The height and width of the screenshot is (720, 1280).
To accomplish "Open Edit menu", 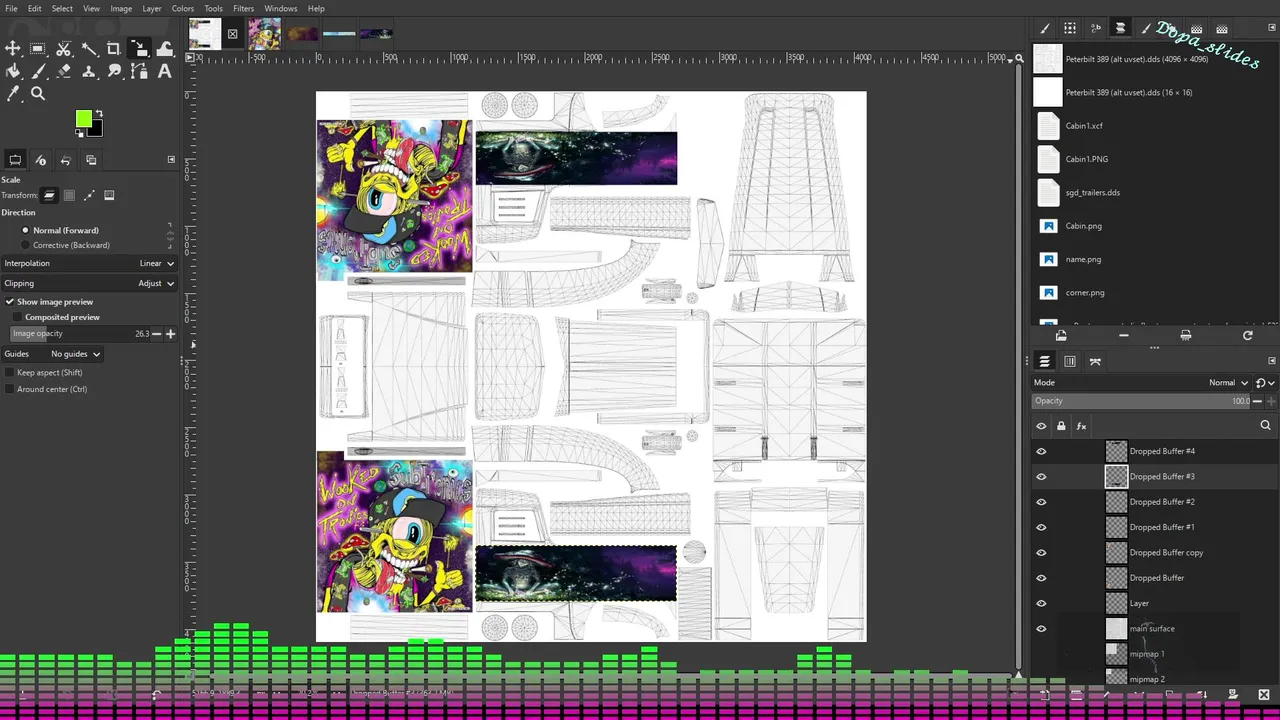I will click(35, 9).
